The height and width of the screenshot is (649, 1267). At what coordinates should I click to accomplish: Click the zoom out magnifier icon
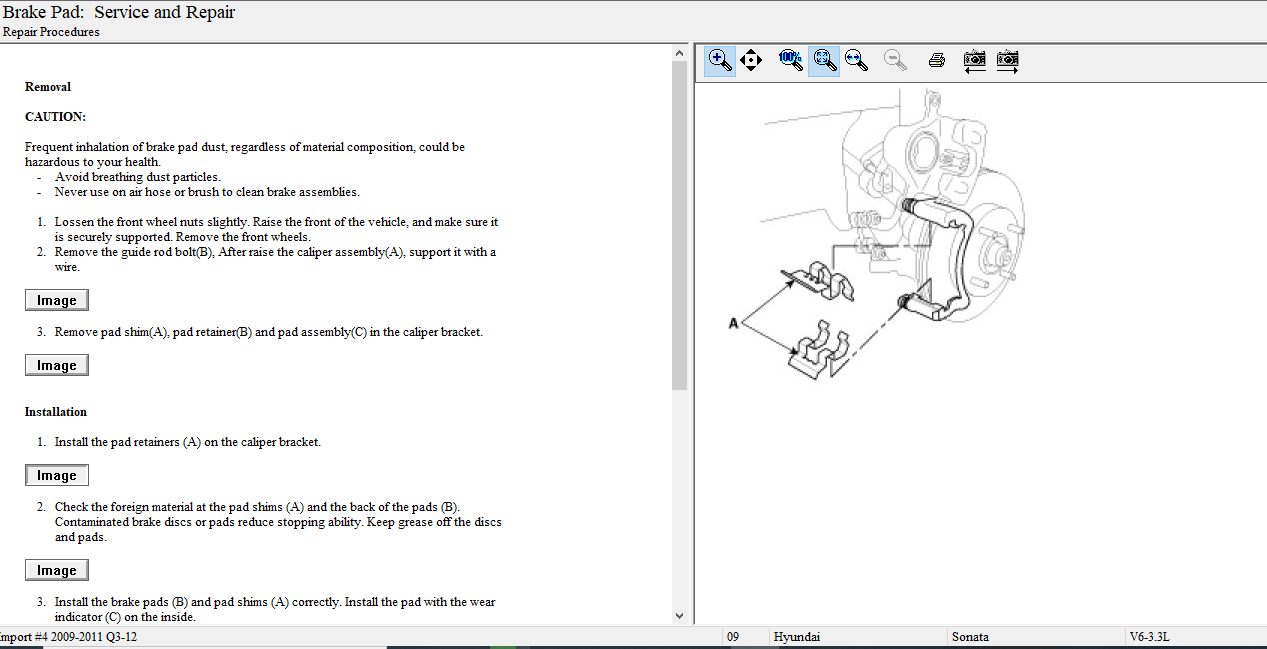click(x=895, y=60)
